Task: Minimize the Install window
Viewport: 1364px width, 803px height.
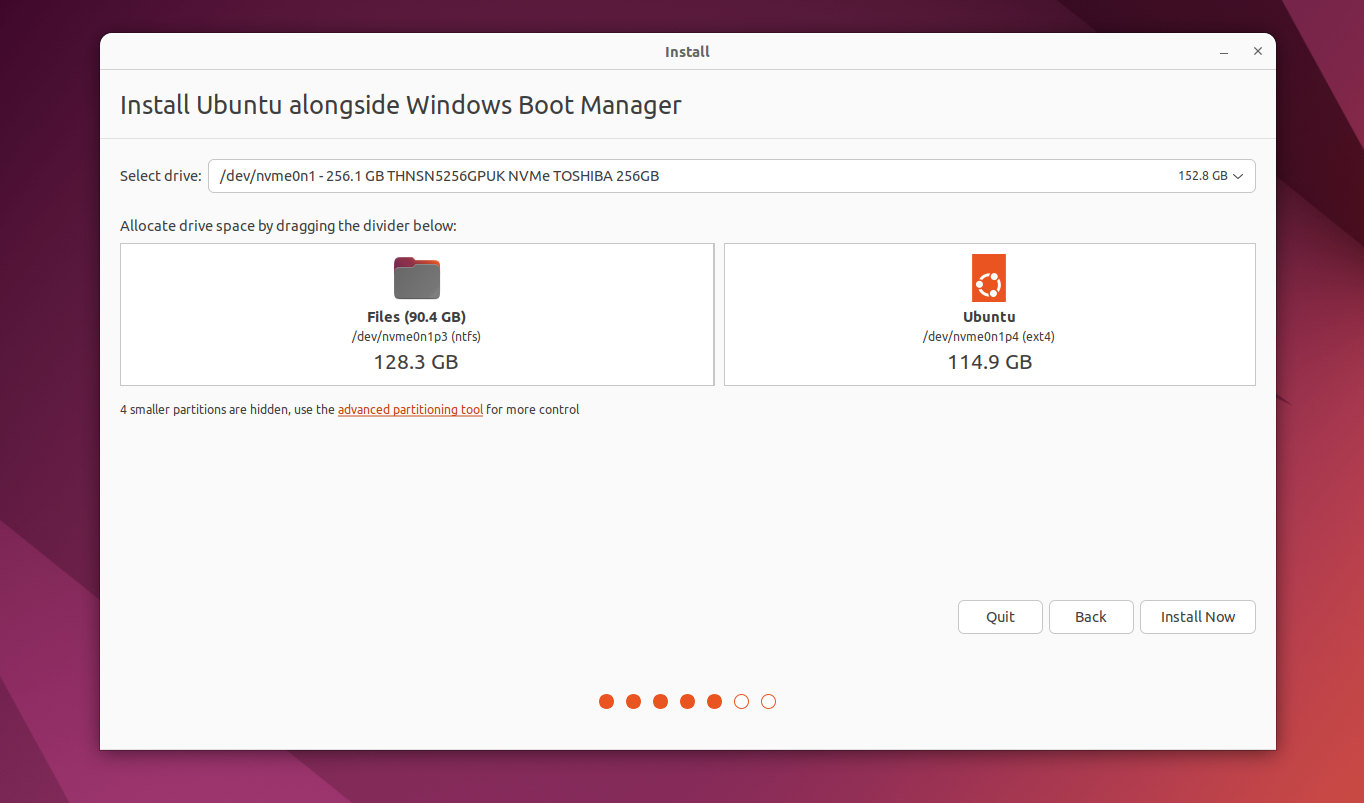Action: (1223, 51)
